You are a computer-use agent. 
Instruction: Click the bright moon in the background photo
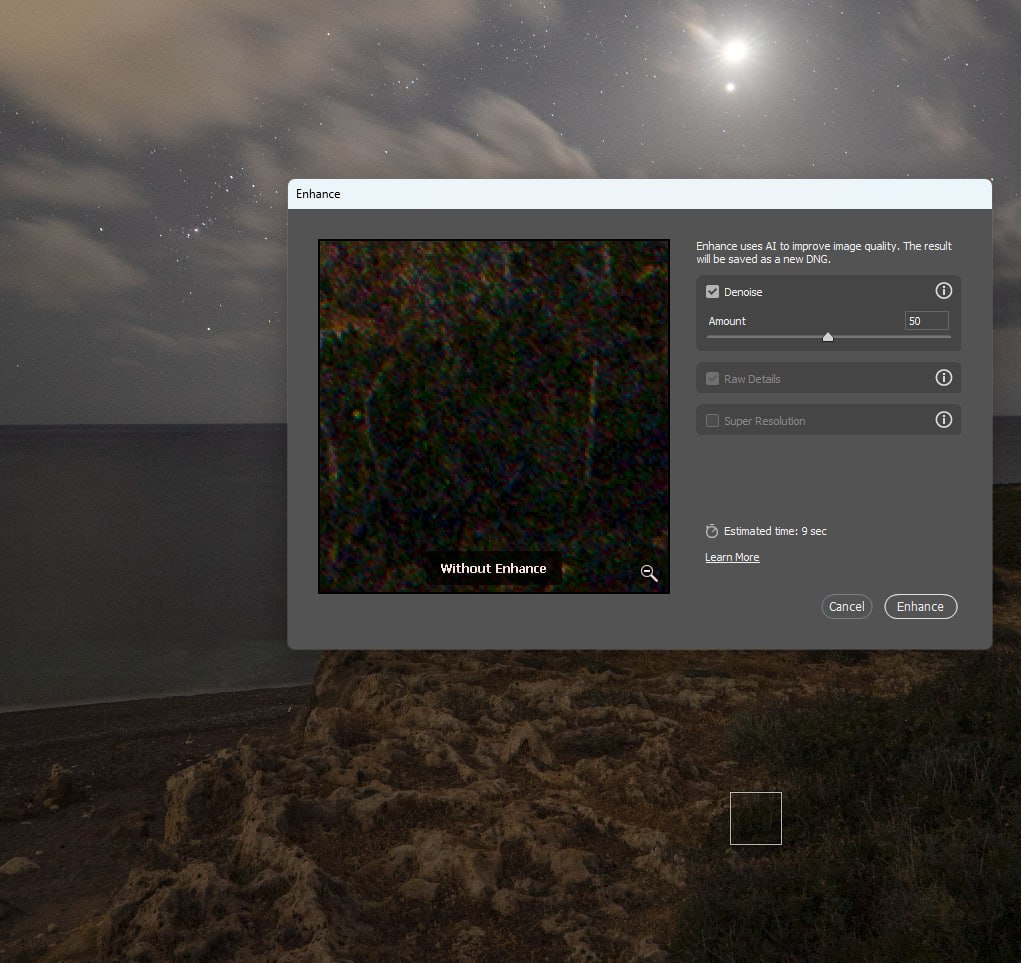(x=736, y=50)
